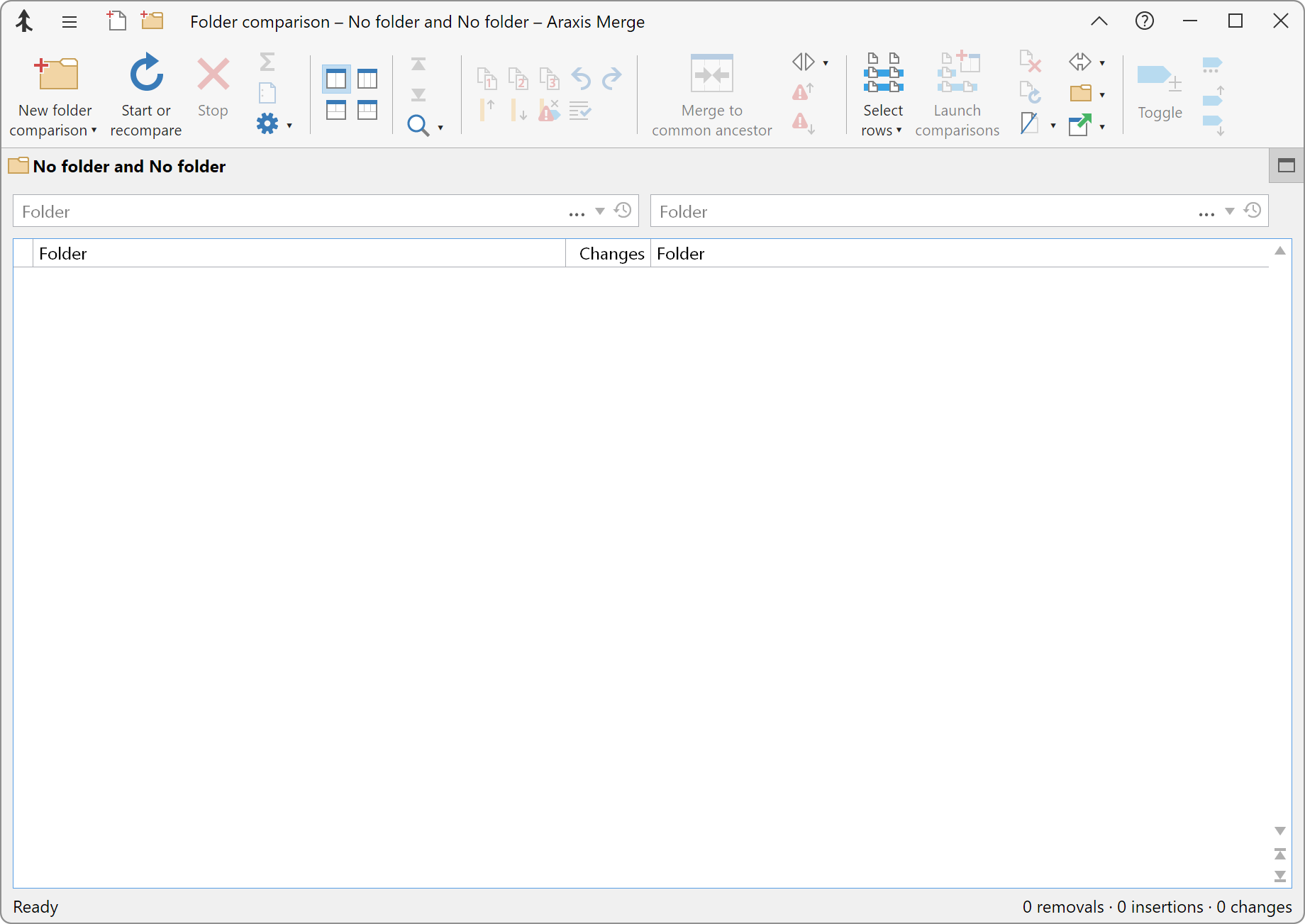Click the Toggle bookmark button
Image resolution: width=1305 pixels, height=924 pixels.
pyautogui.click(x=1160, y=92)
